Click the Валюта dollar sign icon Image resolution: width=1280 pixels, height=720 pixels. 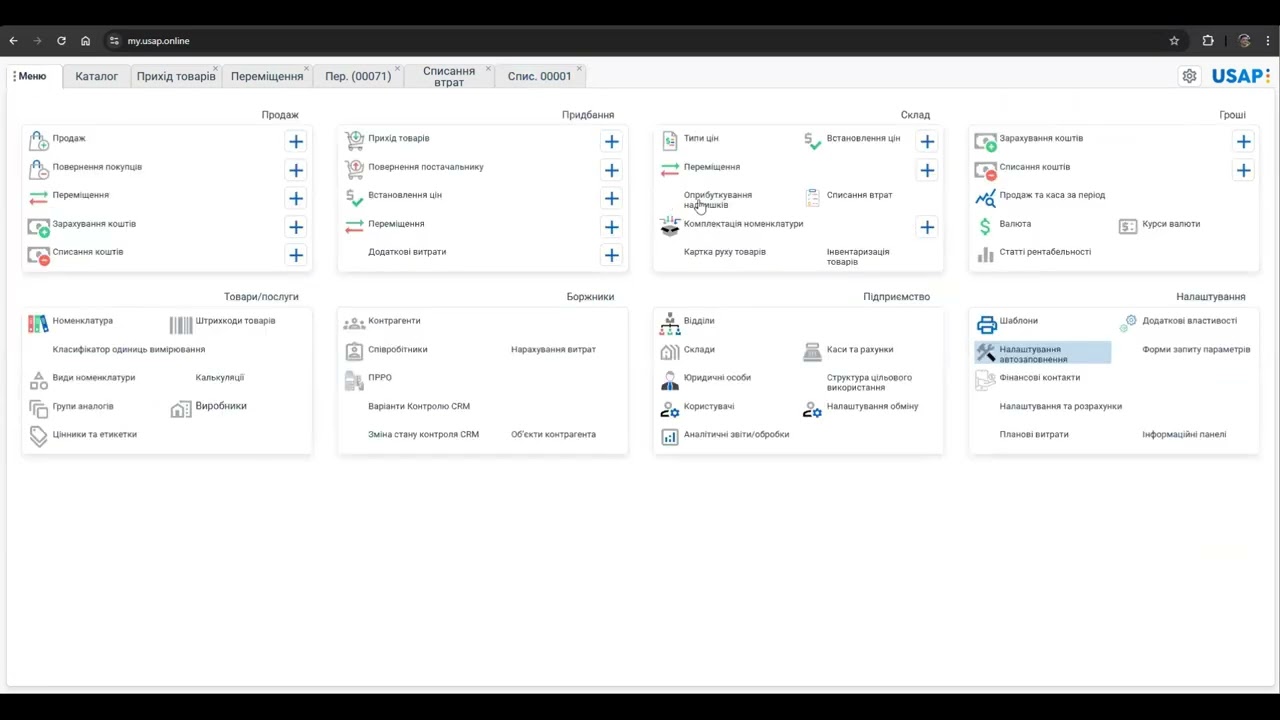click(x=985, y=226)
